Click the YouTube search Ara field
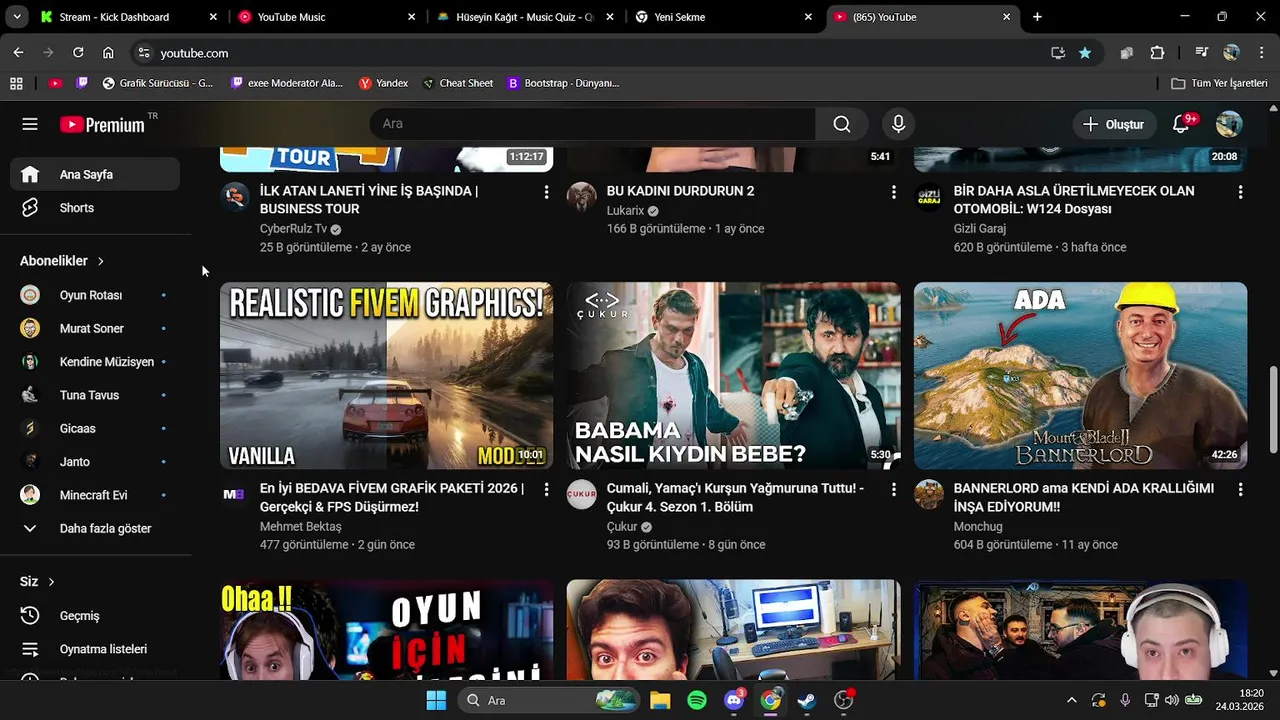 [592, 124]
